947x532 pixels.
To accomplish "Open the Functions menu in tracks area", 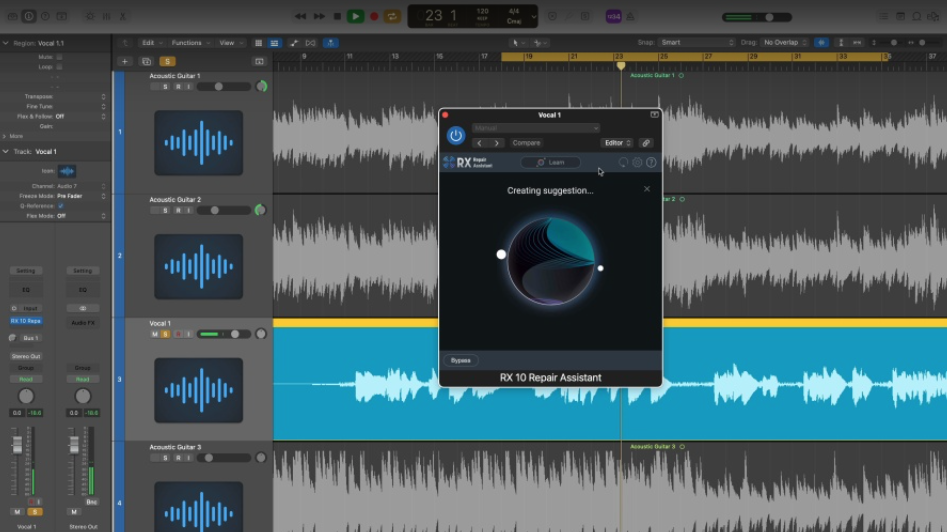I will click(188, 43).
